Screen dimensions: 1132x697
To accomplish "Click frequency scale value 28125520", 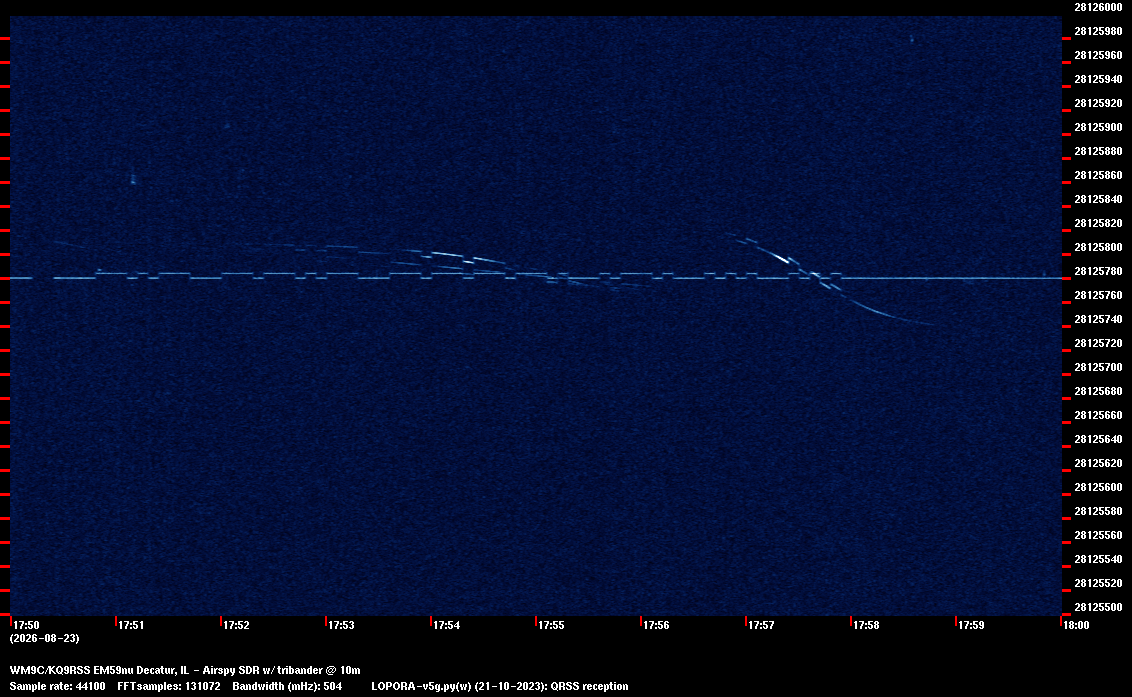I will point(1098,583).
